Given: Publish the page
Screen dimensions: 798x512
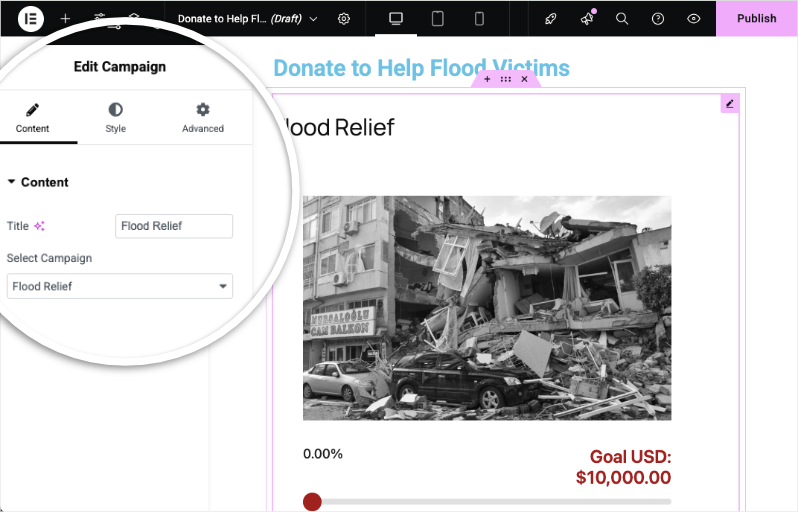Looking at the screenshot, I should (x=757, y=18).
